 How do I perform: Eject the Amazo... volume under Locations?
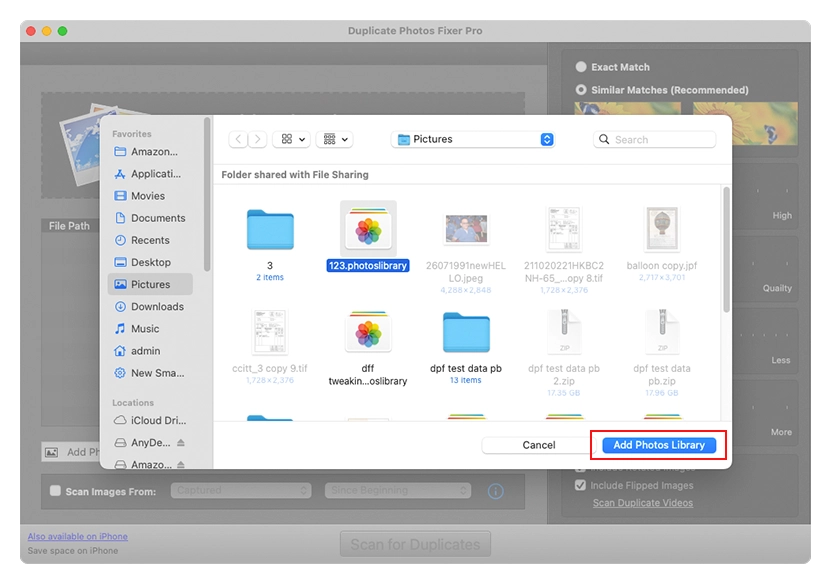[x=181, y=464]
